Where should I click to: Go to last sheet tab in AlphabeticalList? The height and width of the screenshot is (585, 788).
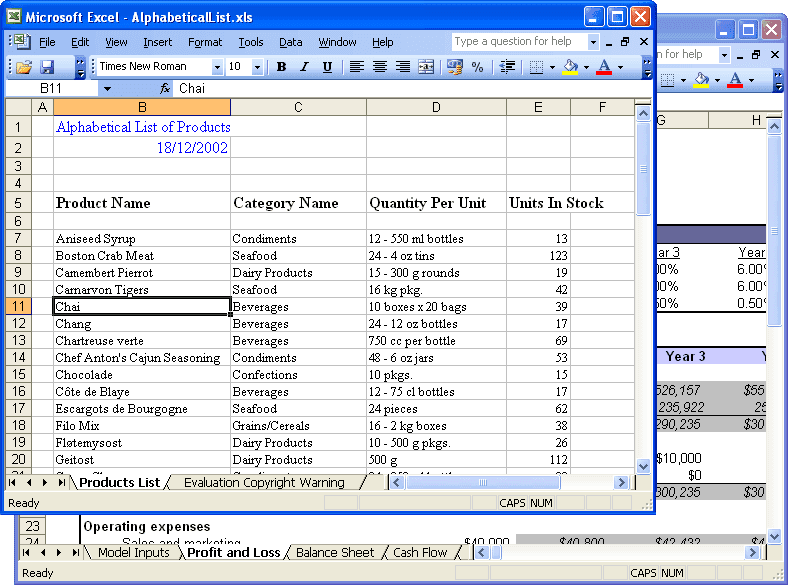[61, 482]
